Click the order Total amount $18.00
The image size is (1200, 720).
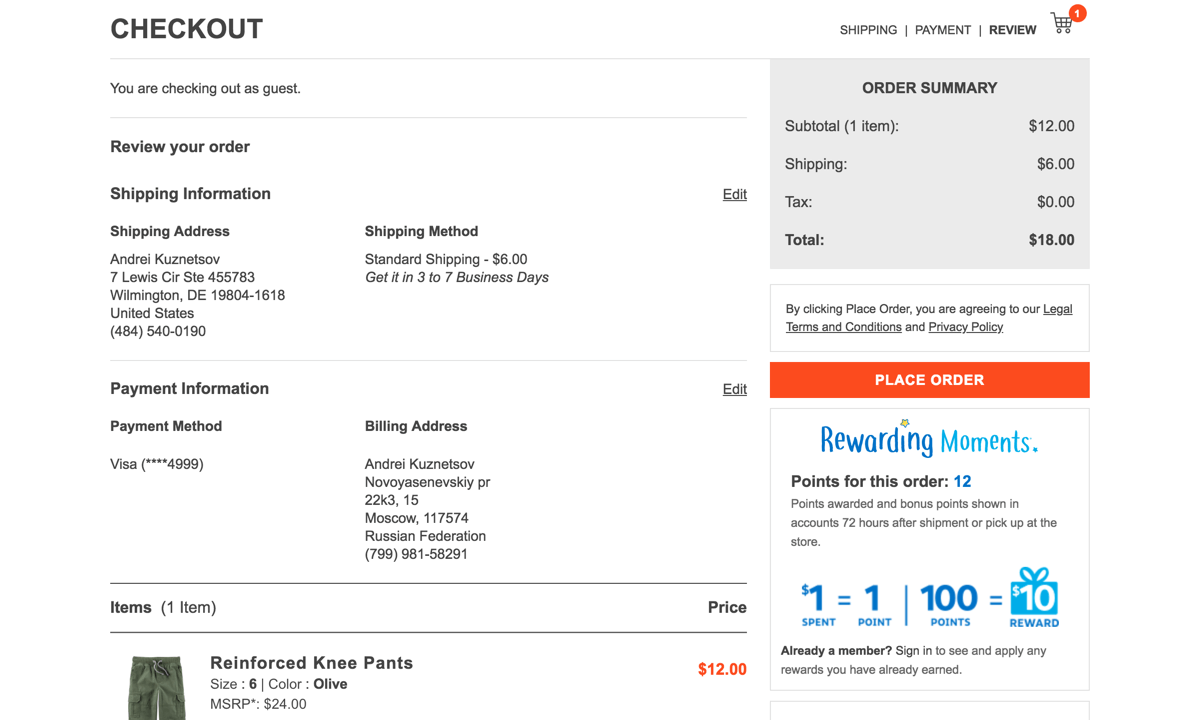(x=1051, y=240)
